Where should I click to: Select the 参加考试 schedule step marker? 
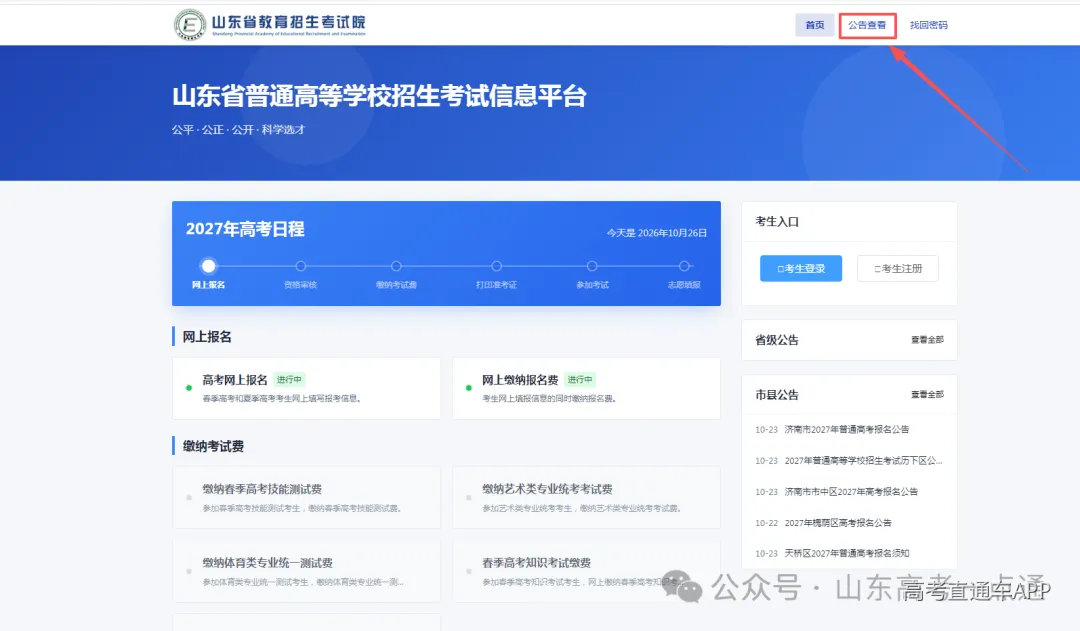[592, 266]
